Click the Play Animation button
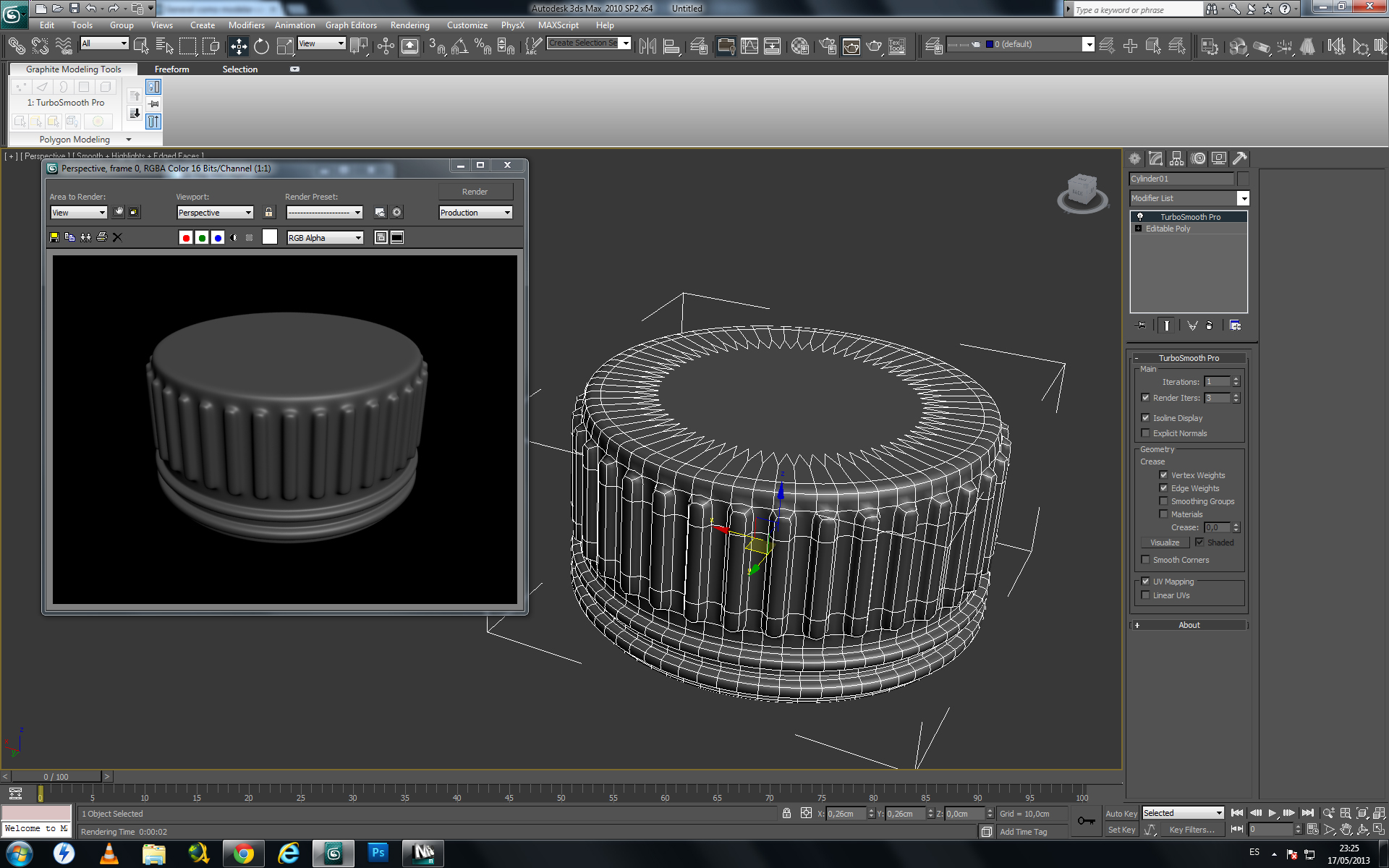Viewport: 1389px width, 868px height. pyautogui.click(x=1272, y=813)
